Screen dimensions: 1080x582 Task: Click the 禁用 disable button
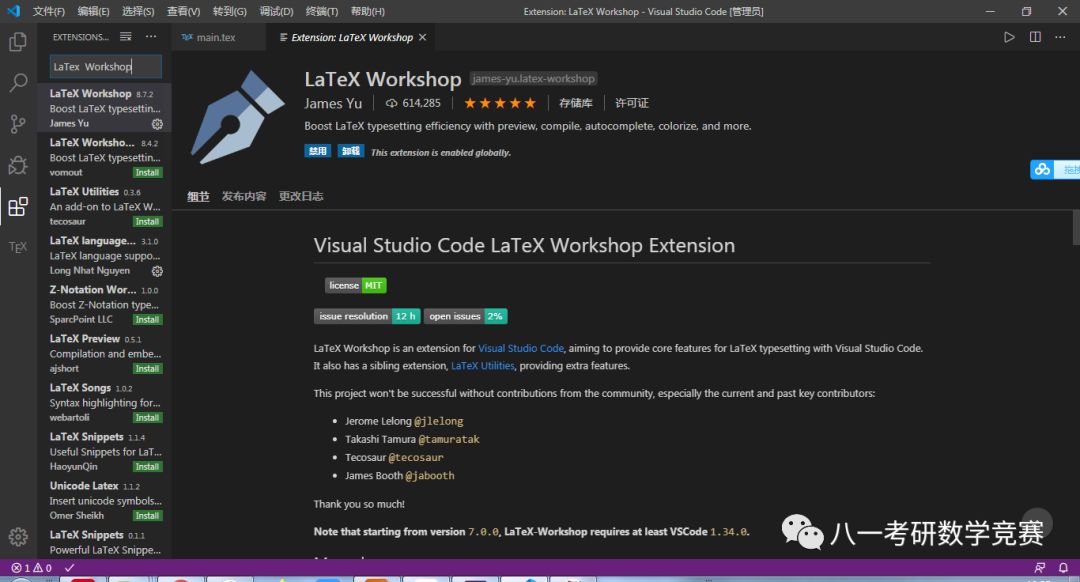(x=318, y=151)
